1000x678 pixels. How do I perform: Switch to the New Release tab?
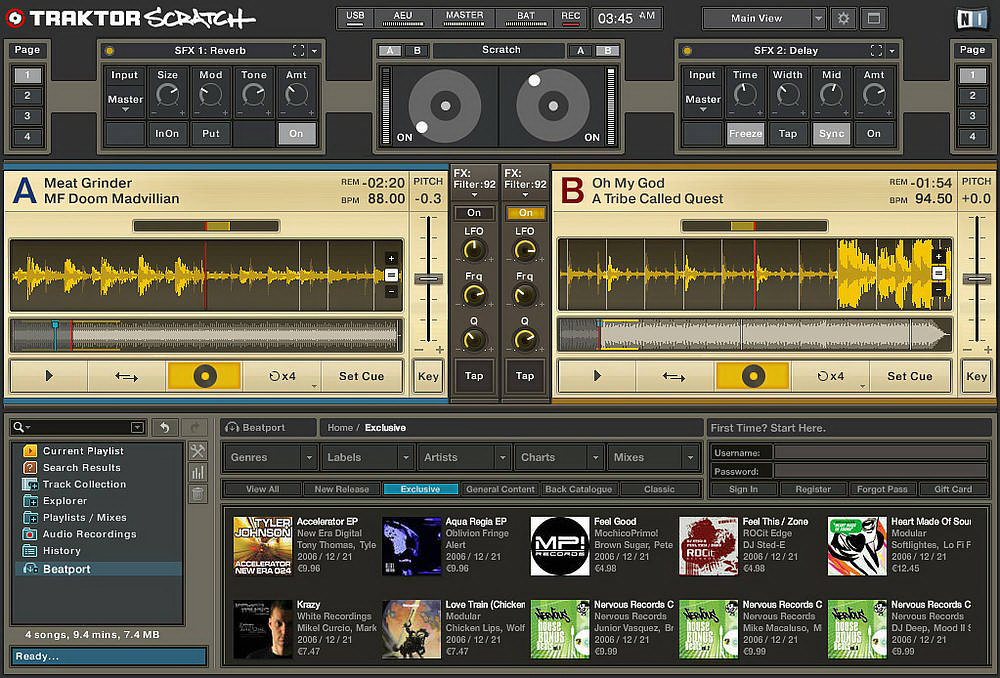pyautogui.click(x=341, y=489)
